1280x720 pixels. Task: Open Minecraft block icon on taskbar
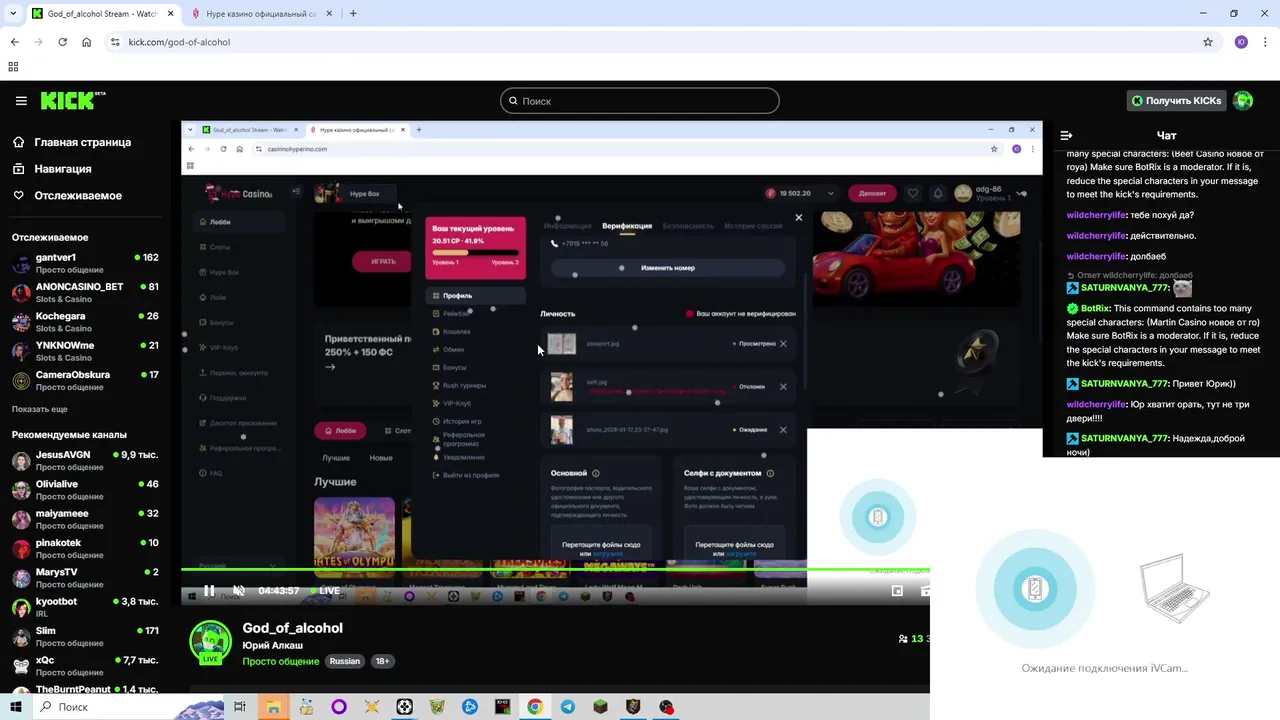600,707
